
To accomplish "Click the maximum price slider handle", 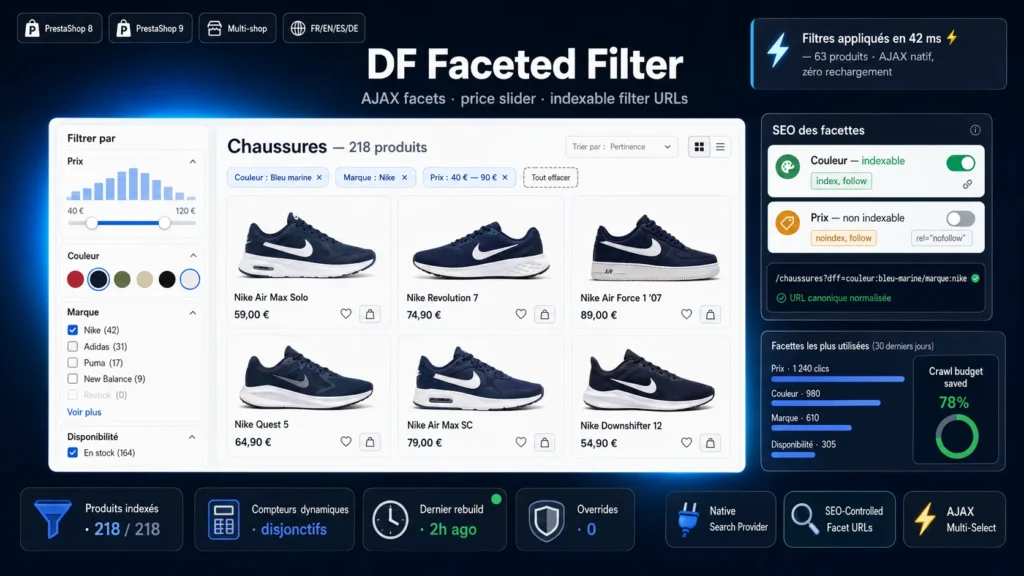I will [165, 223].
